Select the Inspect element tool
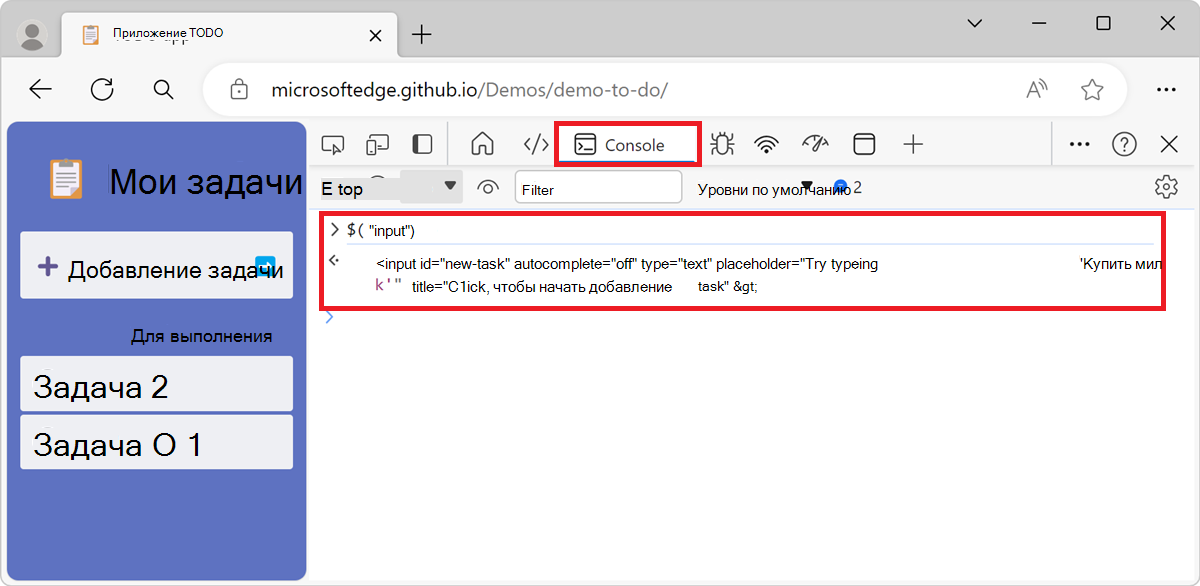This screenshot has width=1200, height=586. click(333, 143)
